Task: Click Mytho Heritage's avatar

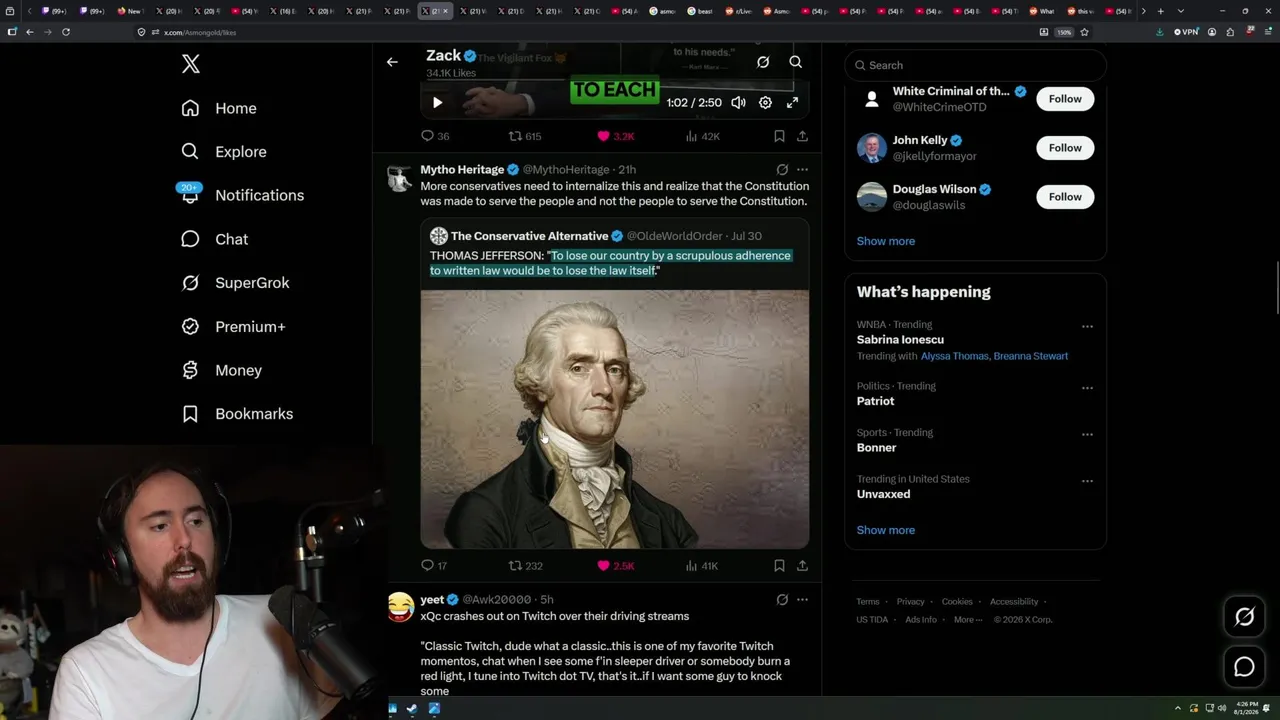Action: click(x=400, y=178)
